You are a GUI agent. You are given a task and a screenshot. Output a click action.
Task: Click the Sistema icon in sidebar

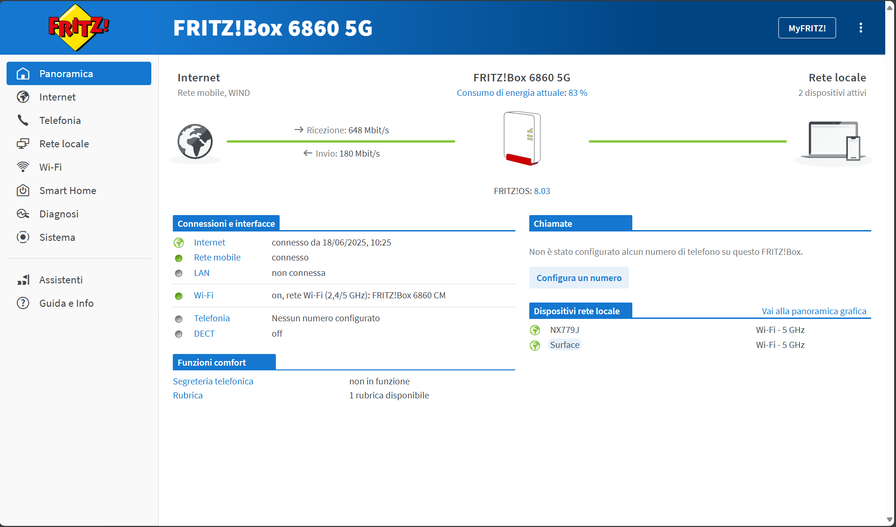point(23,237)
